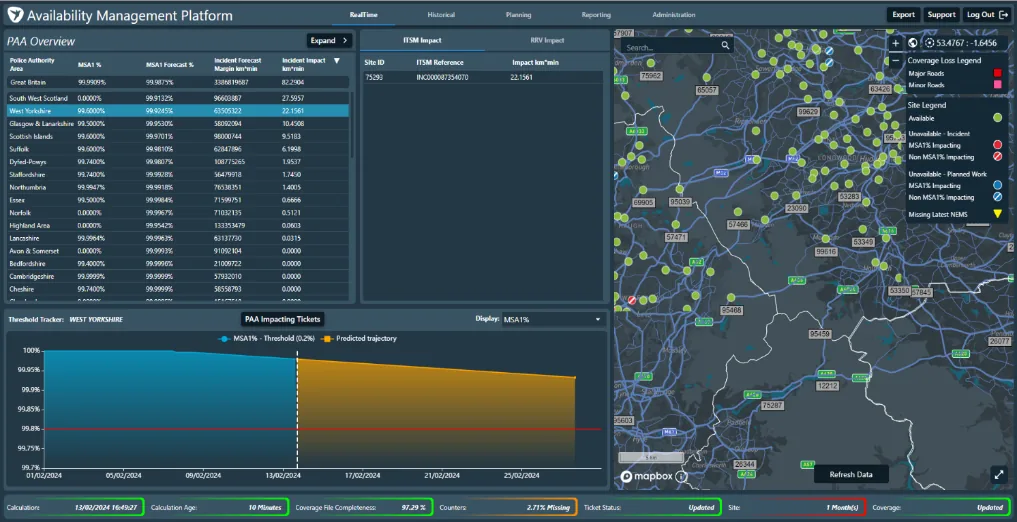Screen dimensions: 1017x522
Task: Select the Scottish Islands row
Action: (x=178, y=137)
